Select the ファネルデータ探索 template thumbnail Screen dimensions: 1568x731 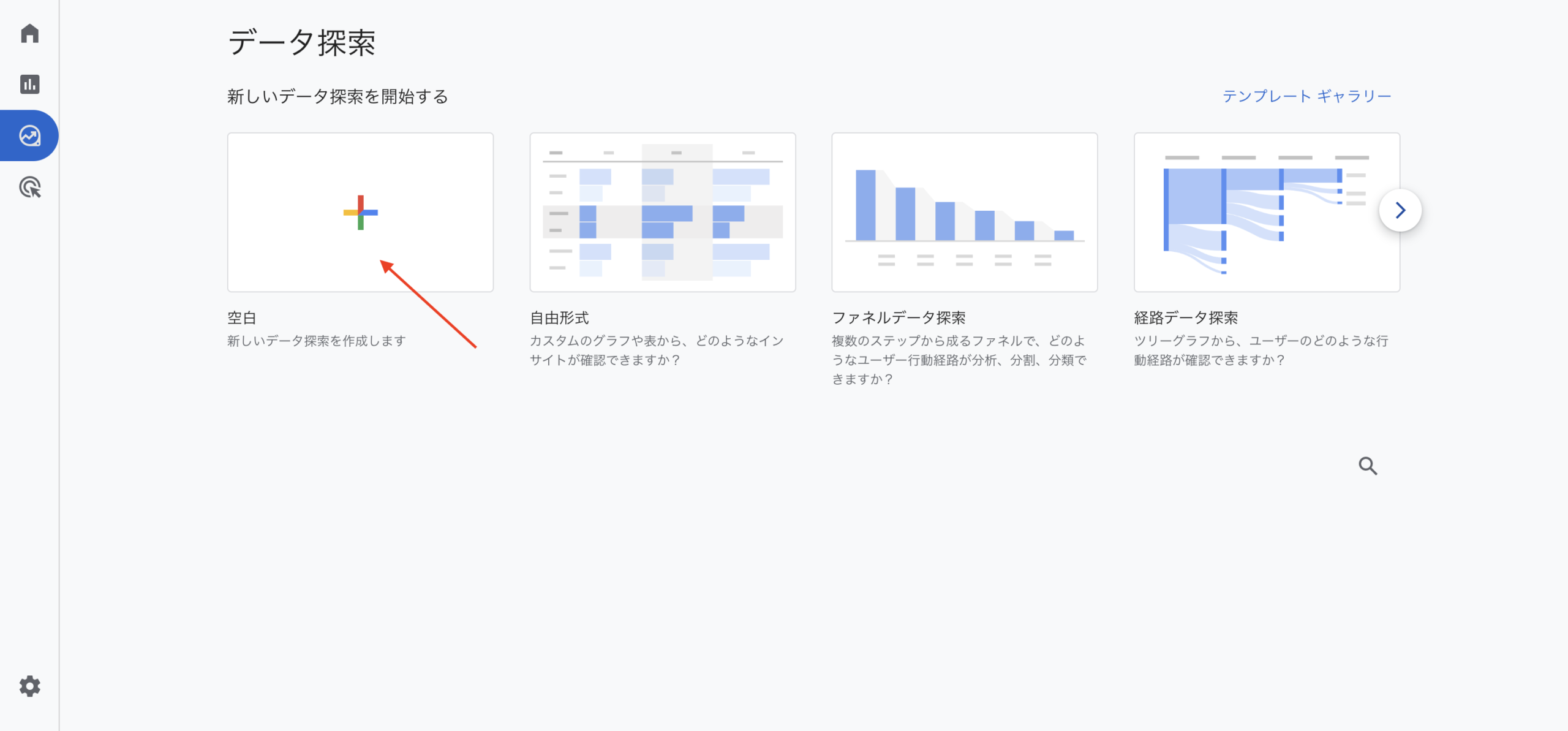click(964, 212)
